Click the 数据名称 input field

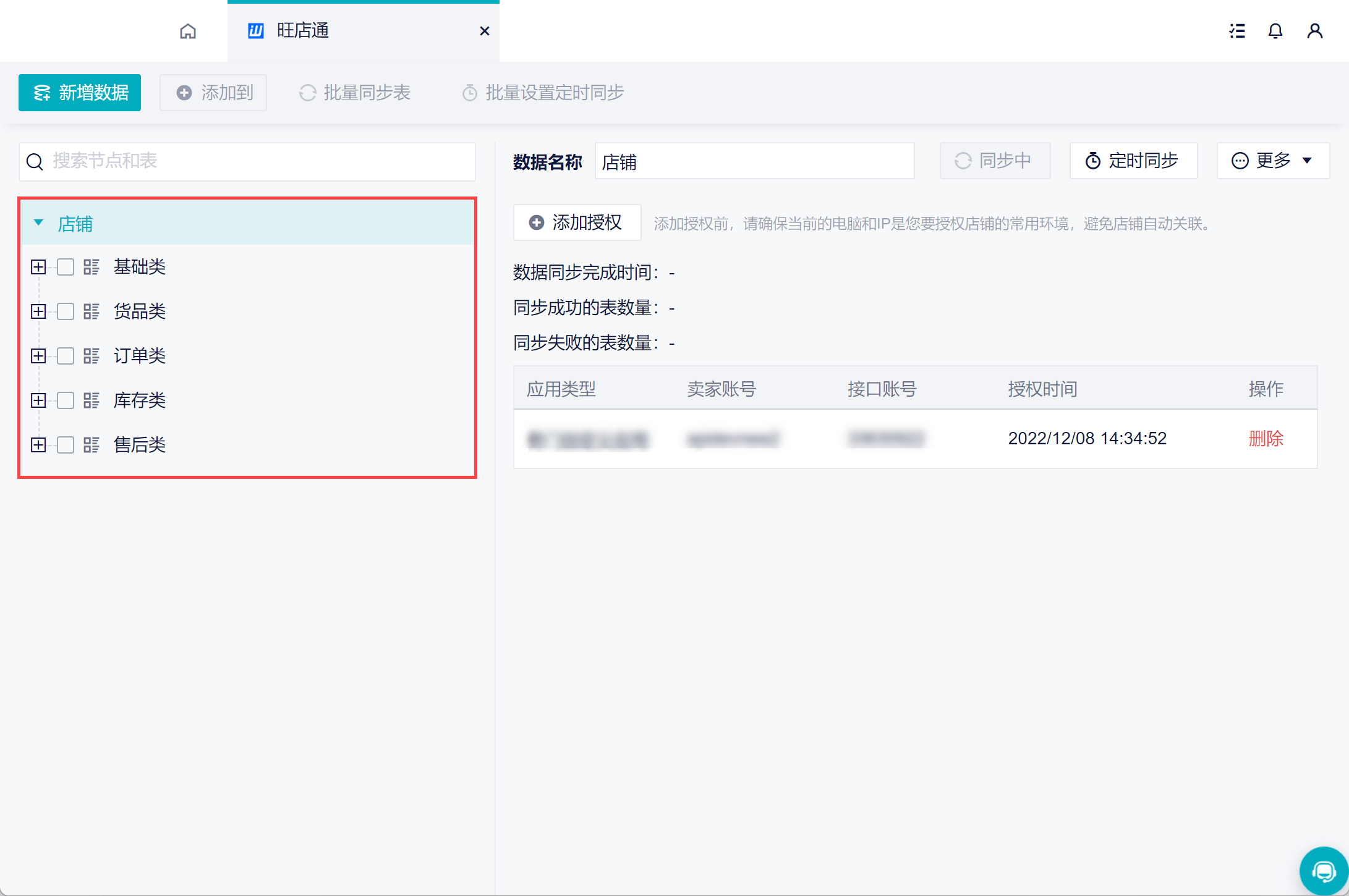tap(754, 162)
